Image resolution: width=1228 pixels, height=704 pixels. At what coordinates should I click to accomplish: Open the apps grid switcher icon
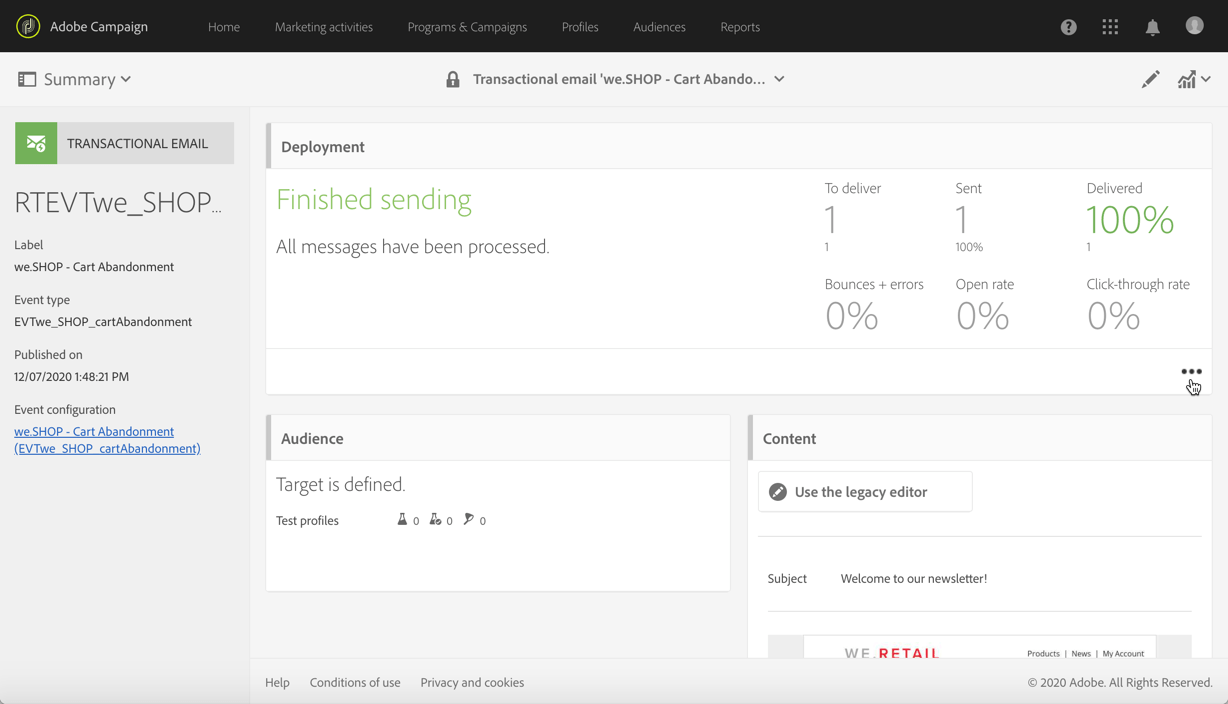click(1110, 27)
